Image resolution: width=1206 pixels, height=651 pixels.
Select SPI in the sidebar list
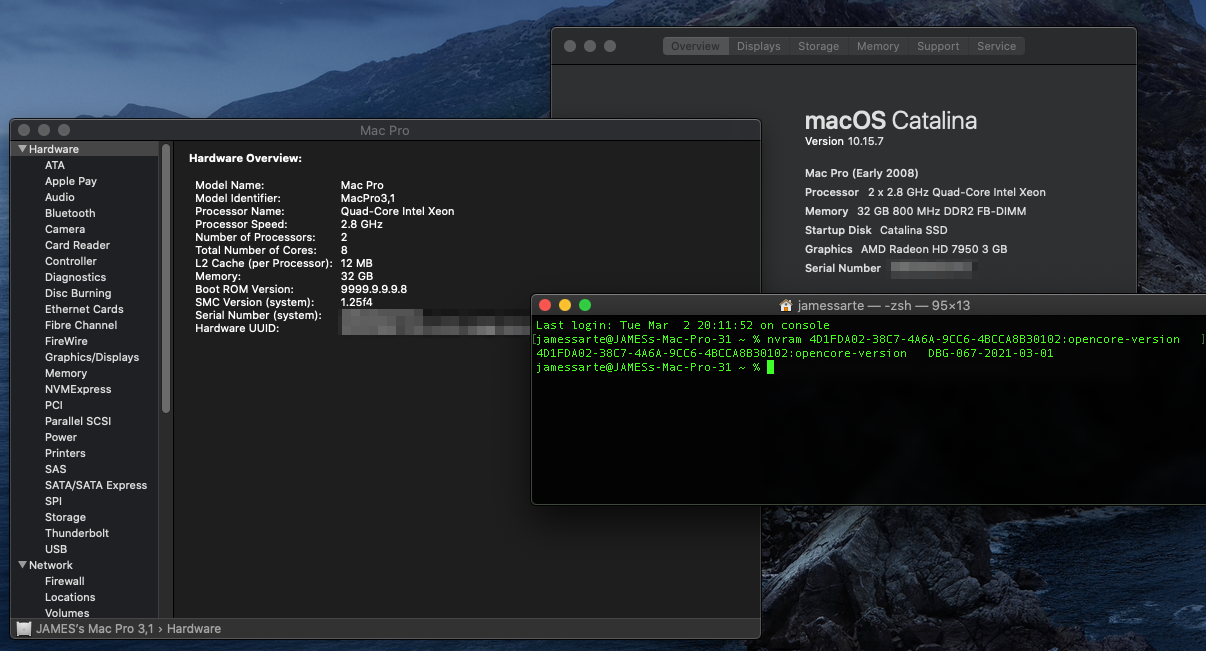pyautogui.click(x=53, y=501)
